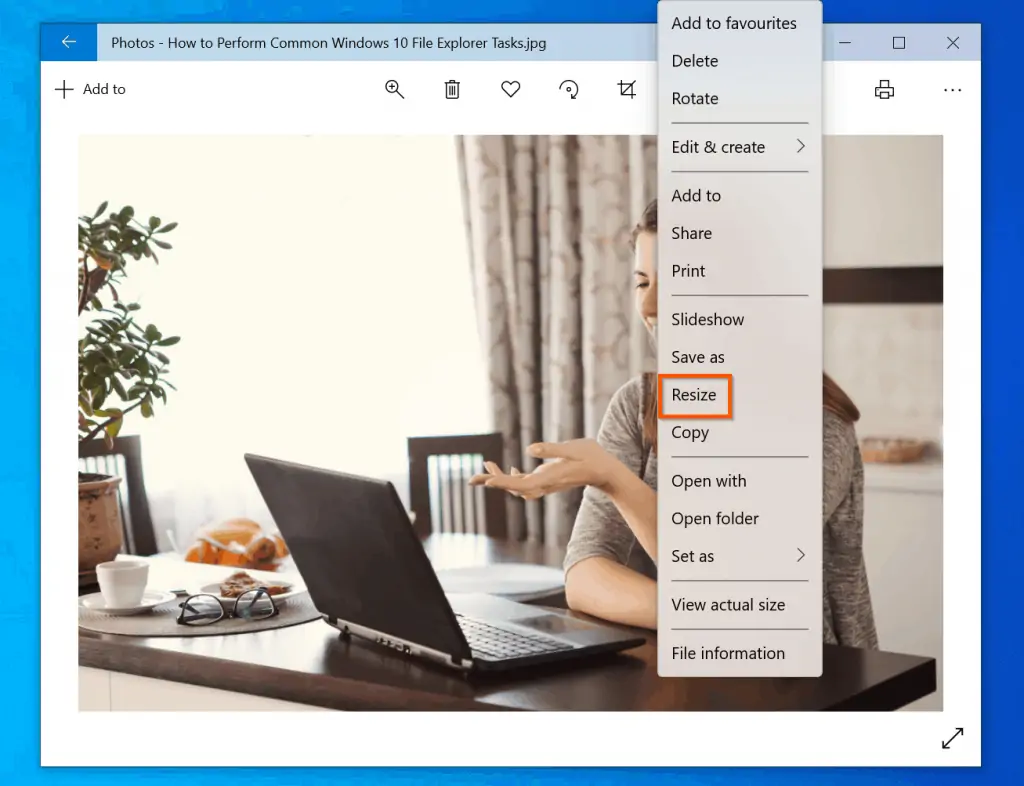Start Slideshow from the menu
This screenshot has height=786, width=1024.
coord(739,319)
